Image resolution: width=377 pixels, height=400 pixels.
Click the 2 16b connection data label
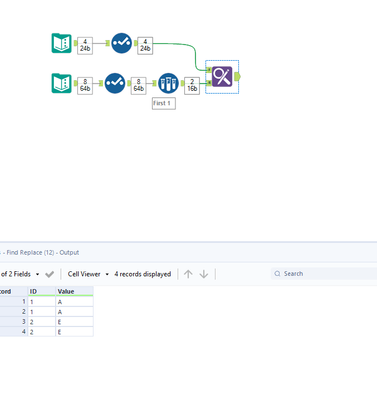point(192,86)
